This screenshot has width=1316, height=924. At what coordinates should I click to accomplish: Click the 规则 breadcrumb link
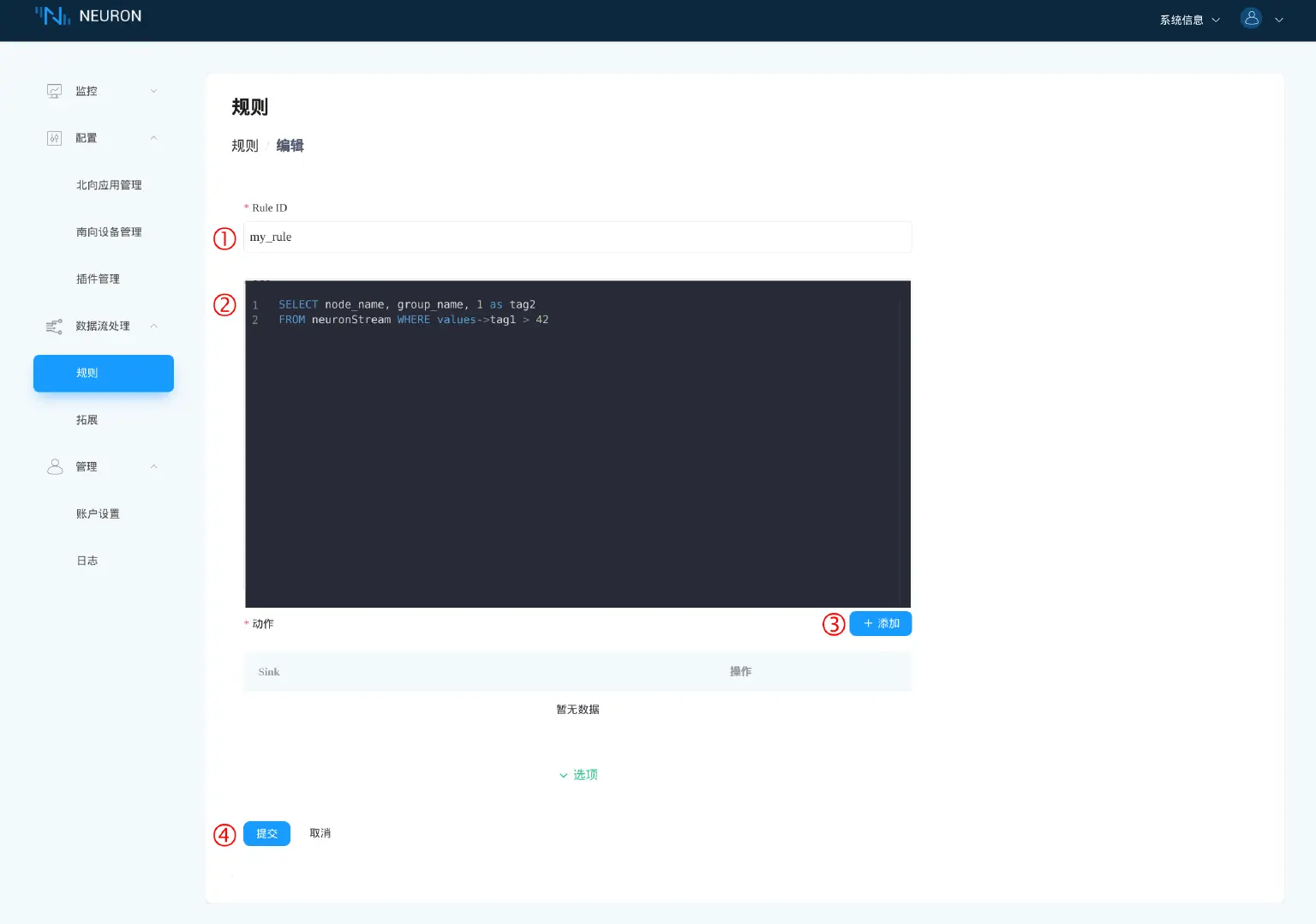(244, 146)
